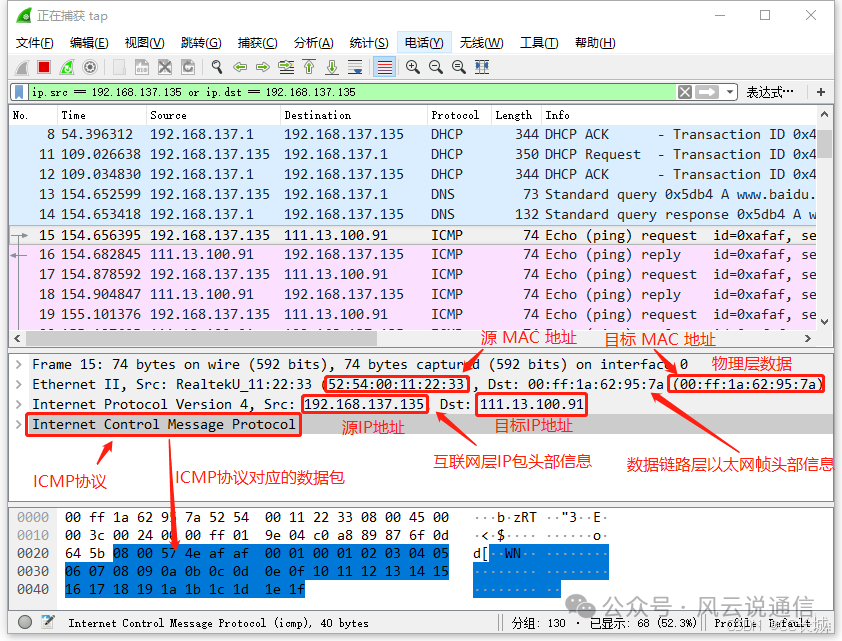Screen dimensions: 842x641
Task: Open the 文件(F) menu
Action: pyautogui.click(x=34, y=42)
